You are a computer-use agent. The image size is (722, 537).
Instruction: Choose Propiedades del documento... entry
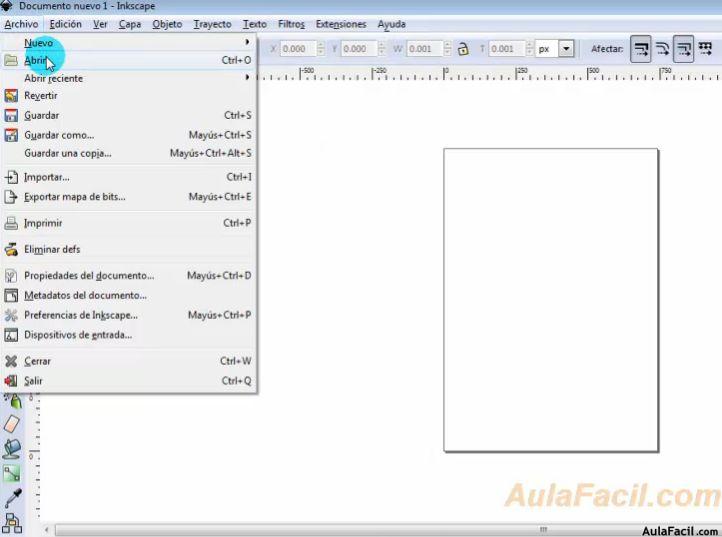coord(128,275)
